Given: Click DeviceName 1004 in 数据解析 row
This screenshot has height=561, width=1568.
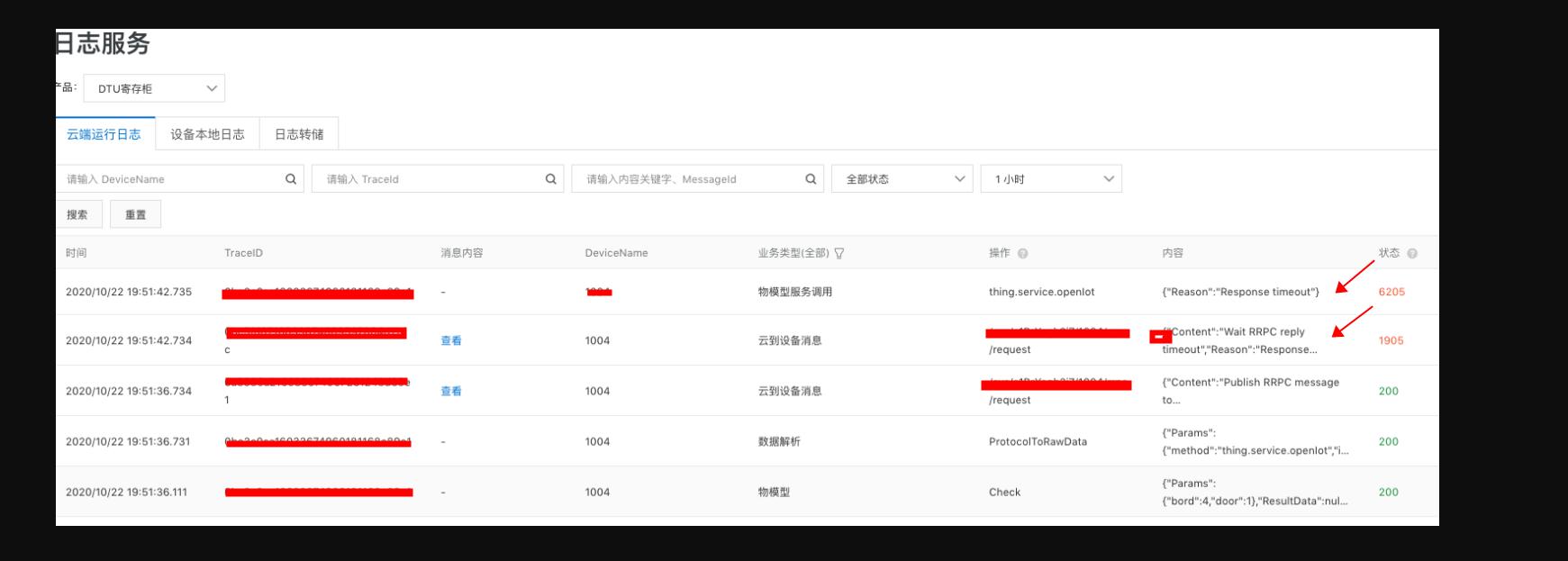Looking at the screenshot, I should pyautogui.click(x=597, y=441).
